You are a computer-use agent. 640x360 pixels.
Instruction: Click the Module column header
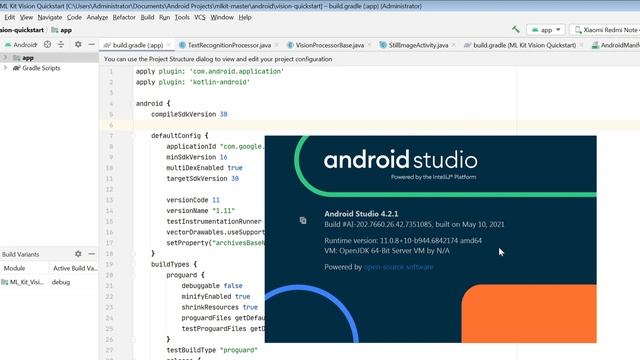(14, 268)
